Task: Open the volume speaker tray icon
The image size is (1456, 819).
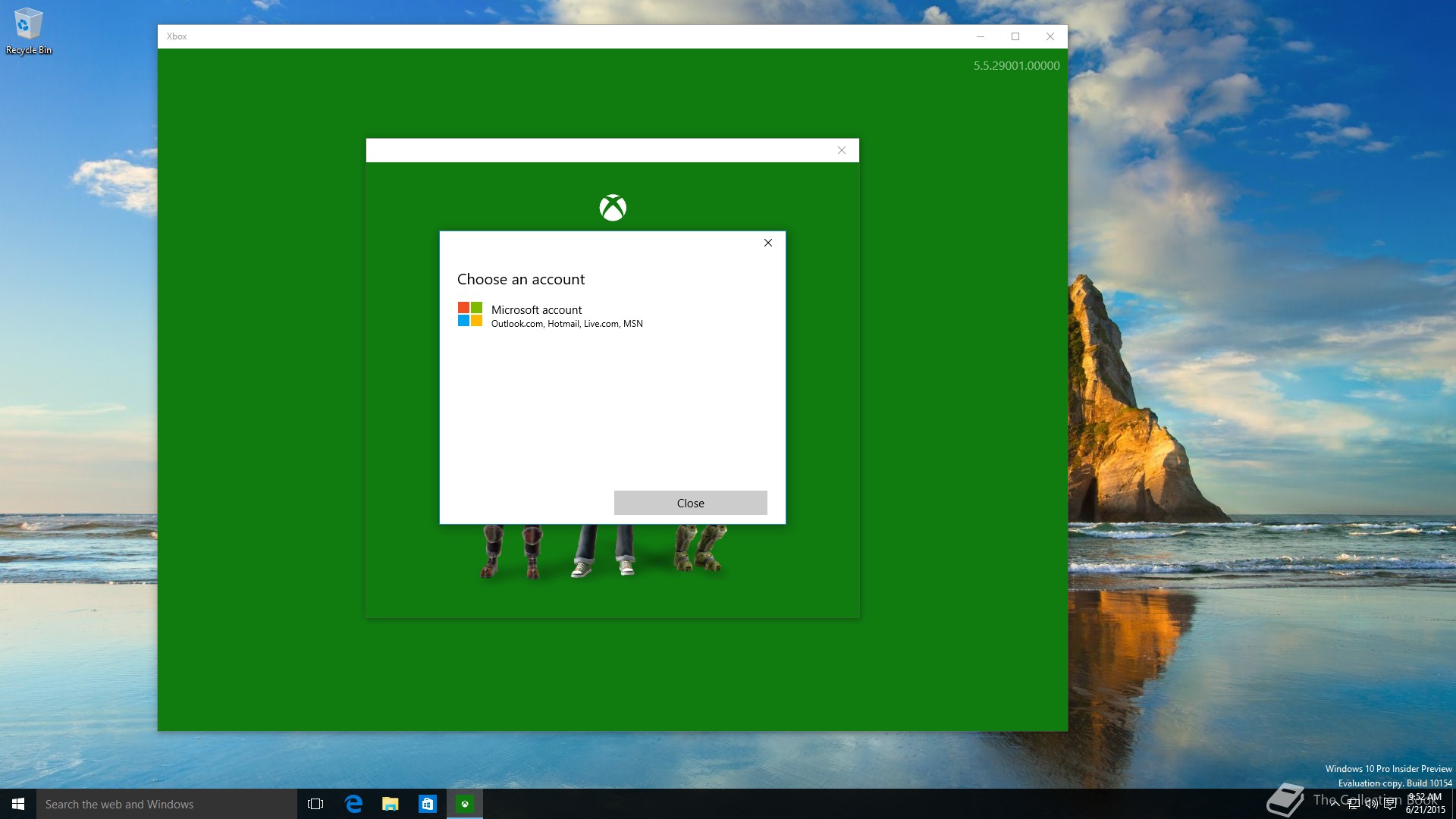Action: (x=1372, y=804)
